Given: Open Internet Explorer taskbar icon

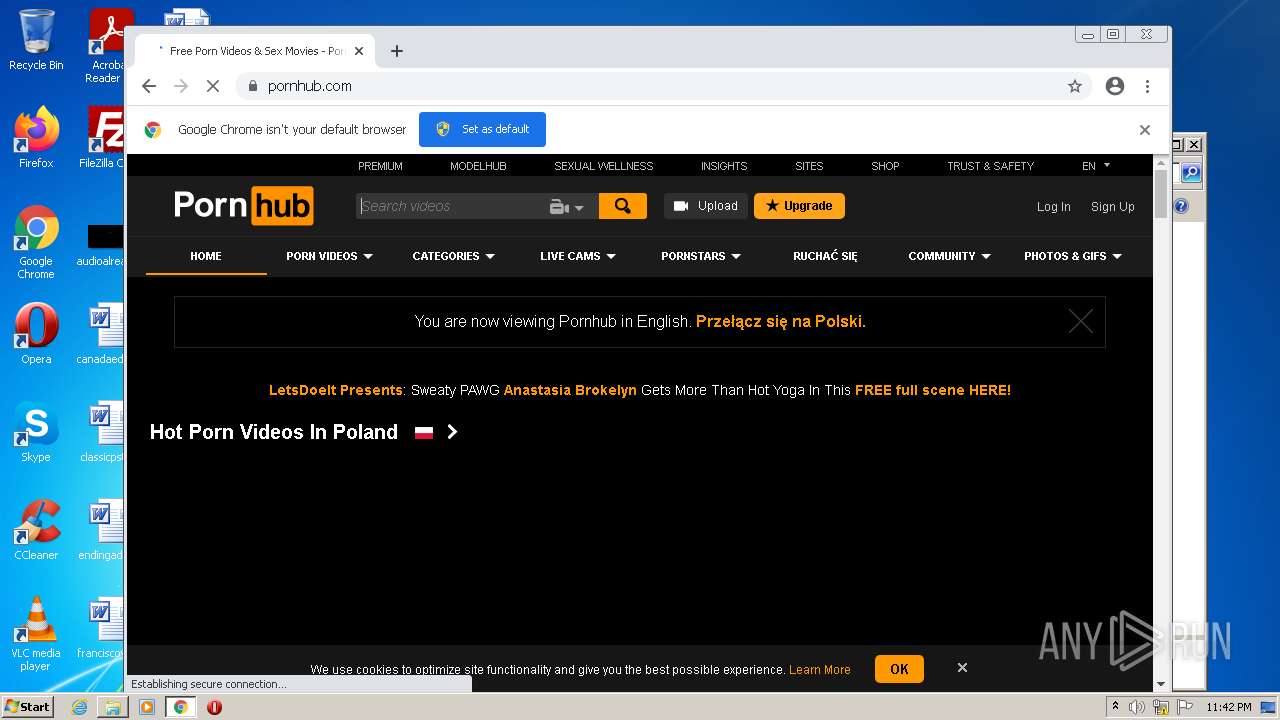Looking at the screenshot, I should pyautogui.click(x=79, y=707).
